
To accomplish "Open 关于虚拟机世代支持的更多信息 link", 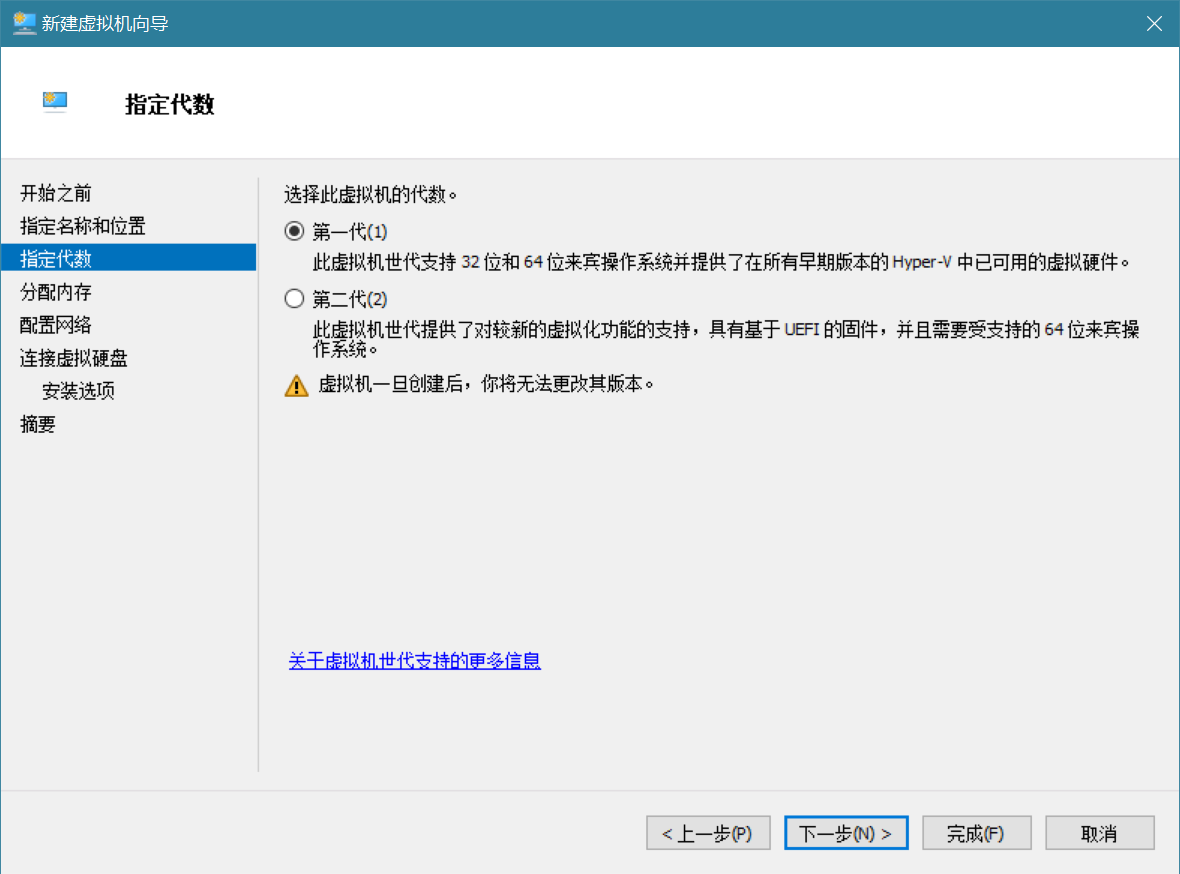I will (414, 661).
